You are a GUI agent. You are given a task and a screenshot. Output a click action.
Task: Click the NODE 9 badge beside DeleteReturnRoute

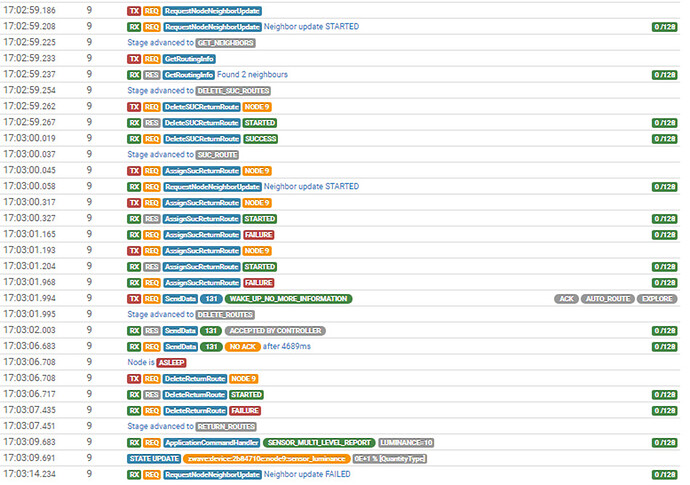pos(244,378)
